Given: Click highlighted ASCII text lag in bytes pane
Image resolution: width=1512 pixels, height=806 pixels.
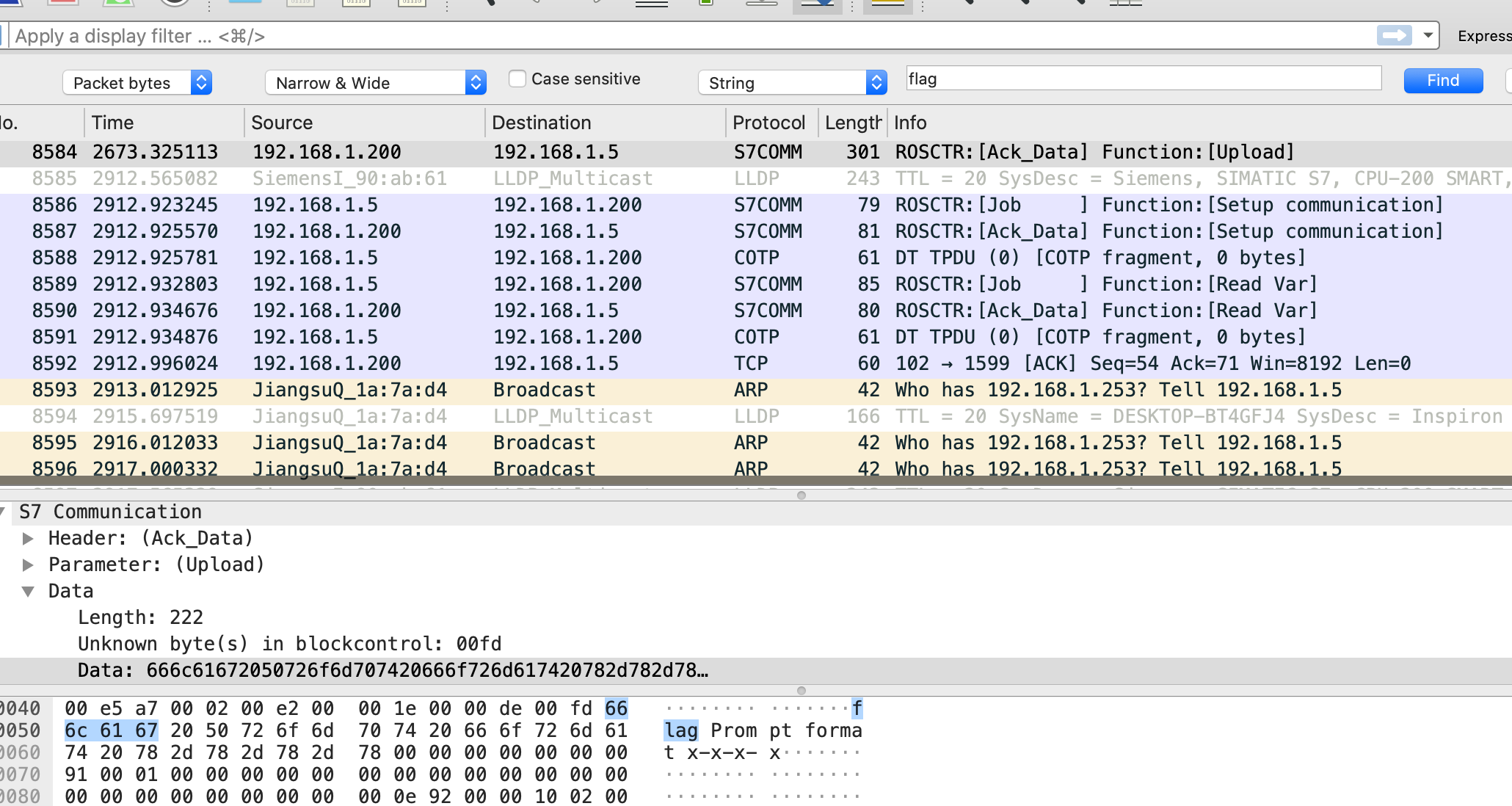Looking at the screenshot, I should coord(681,730).
